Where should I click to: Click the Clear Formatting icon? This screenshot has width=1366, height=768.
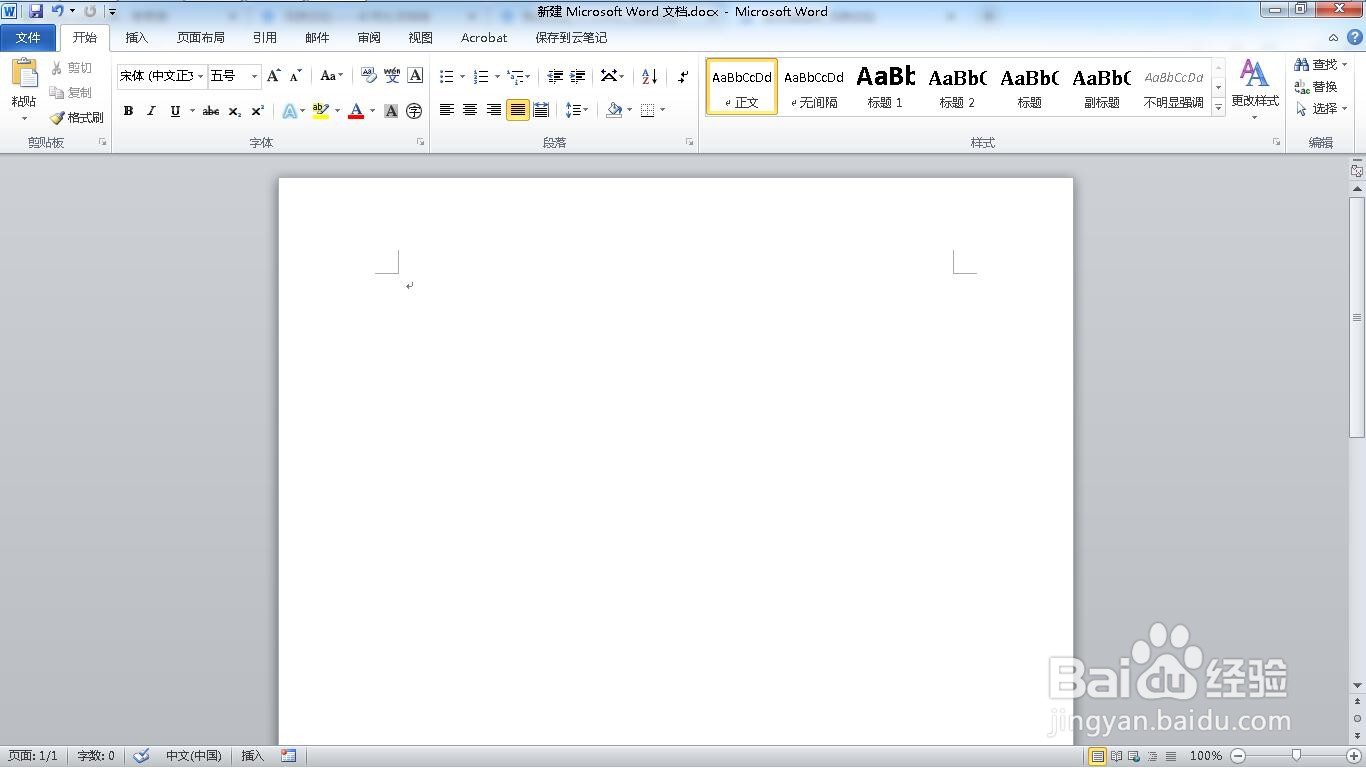(368, 76)
